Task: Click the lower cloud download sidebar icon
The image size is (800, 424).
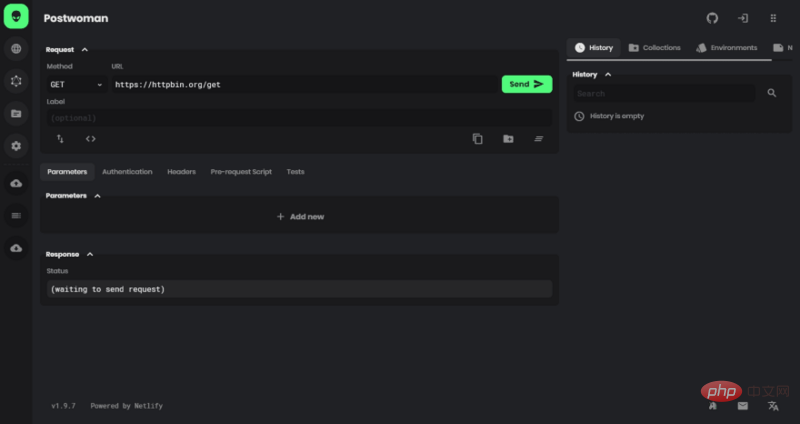Action: tap(16, 248)
